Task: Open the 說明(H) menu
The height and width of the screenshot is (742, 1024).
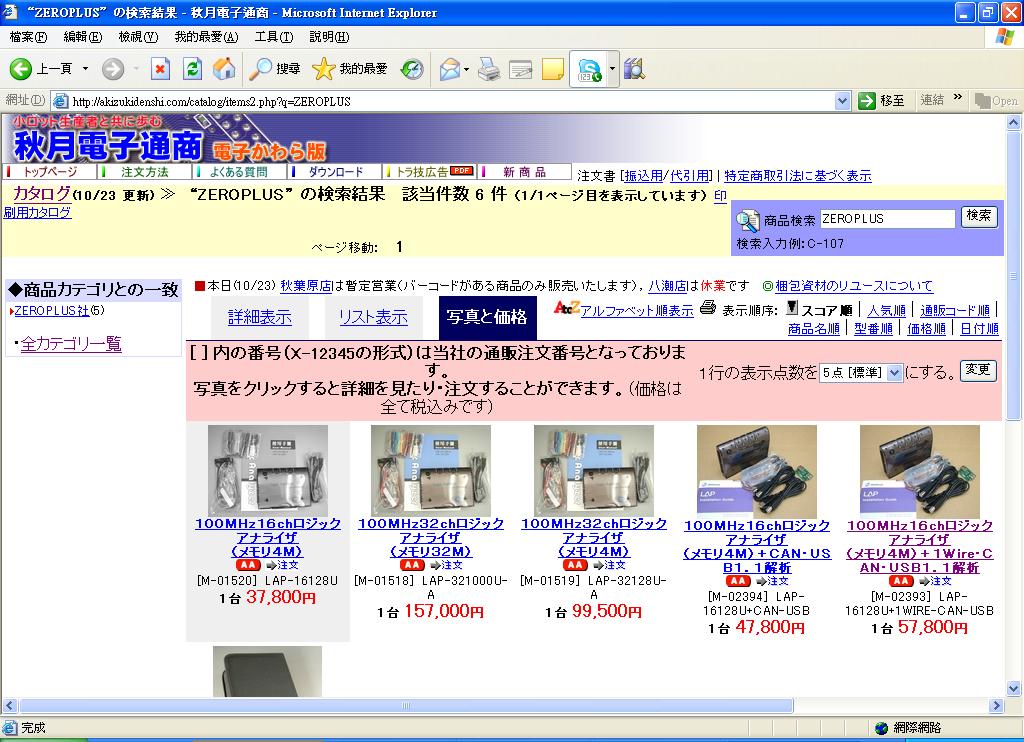Action: pos(329,37)
